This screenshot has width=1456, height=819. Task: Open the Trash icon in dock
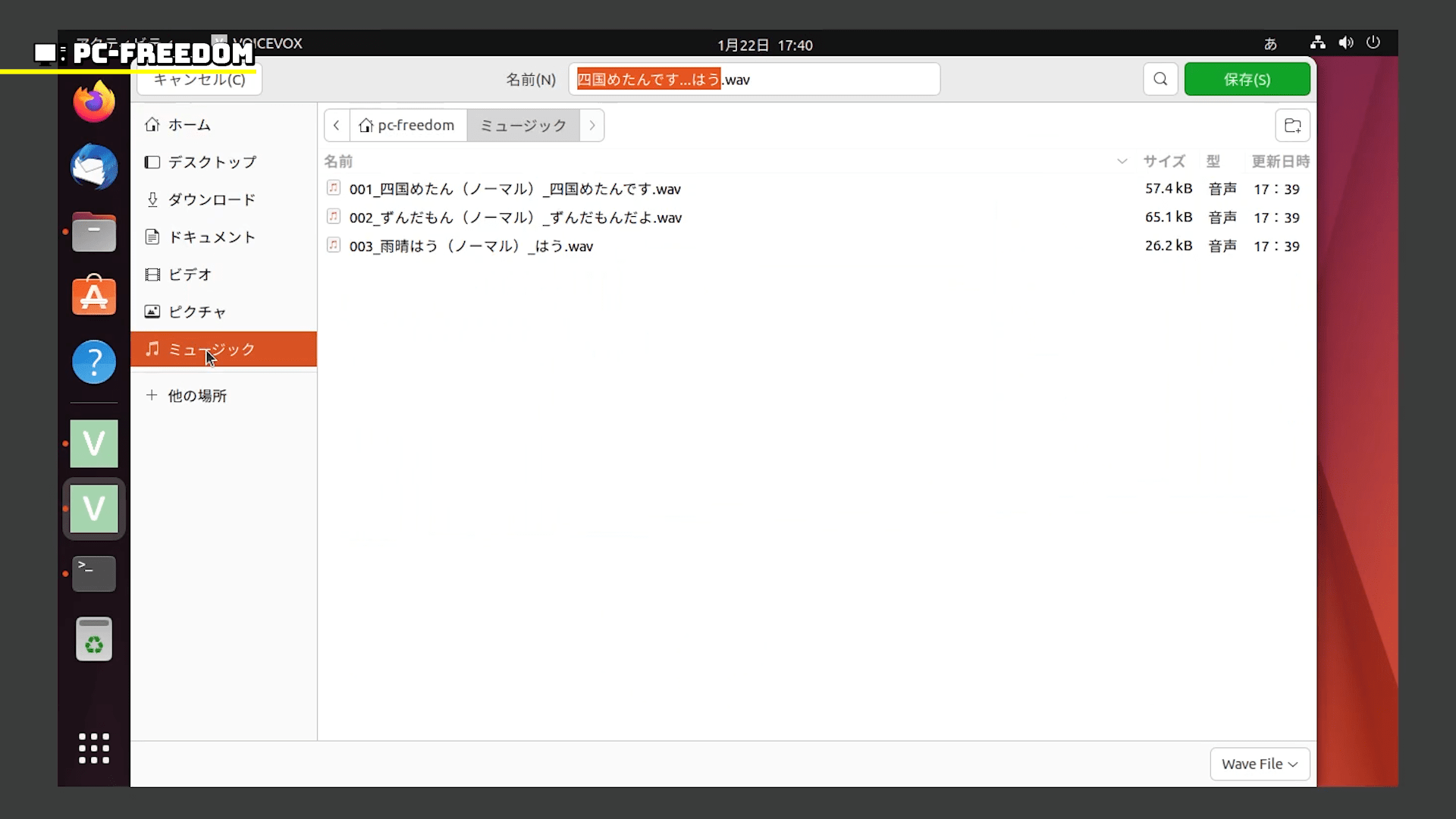pyautogui.click(x=94, y=639)
